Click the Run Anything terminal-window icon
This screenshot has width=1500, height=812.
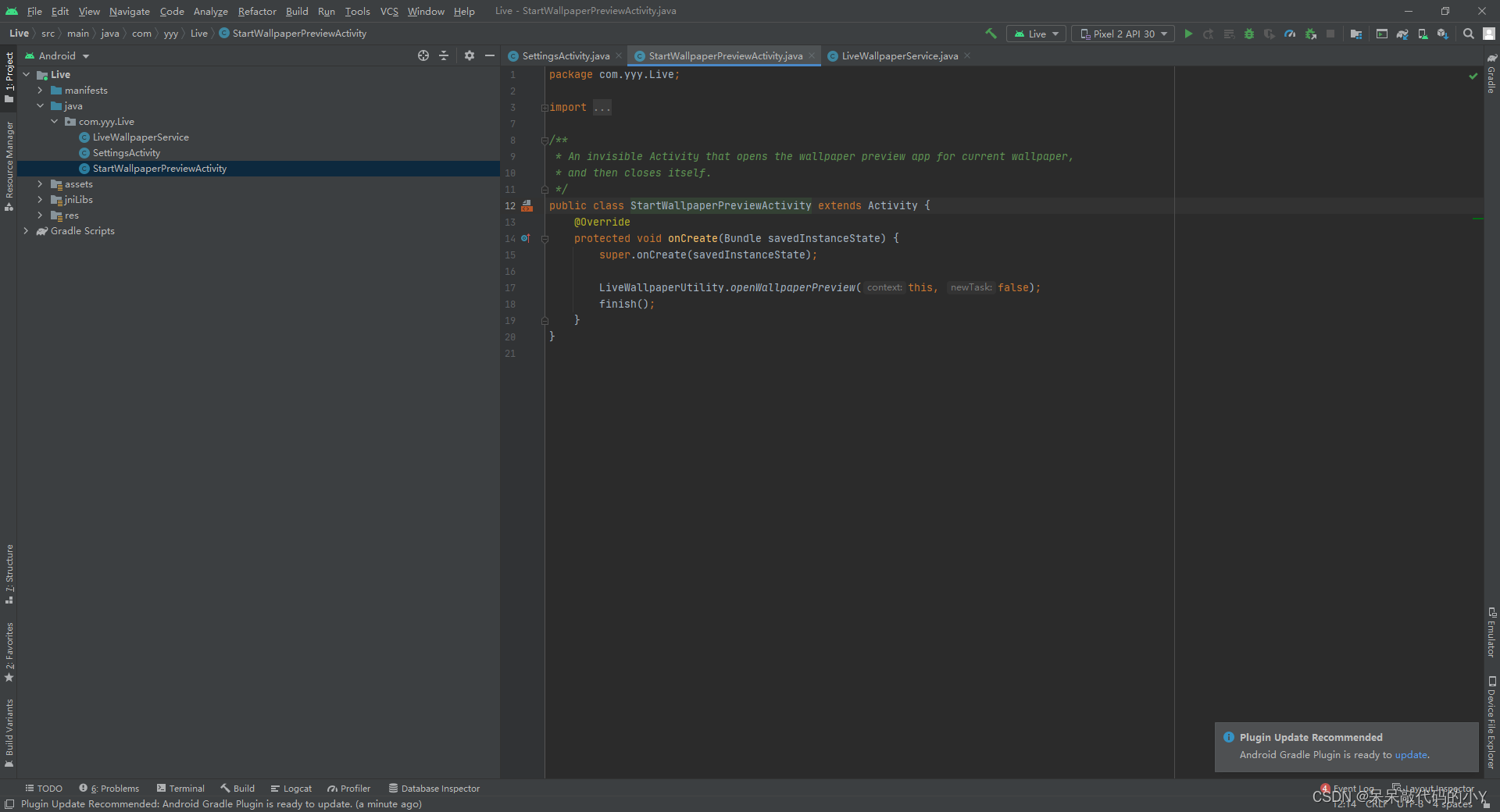1382,34
